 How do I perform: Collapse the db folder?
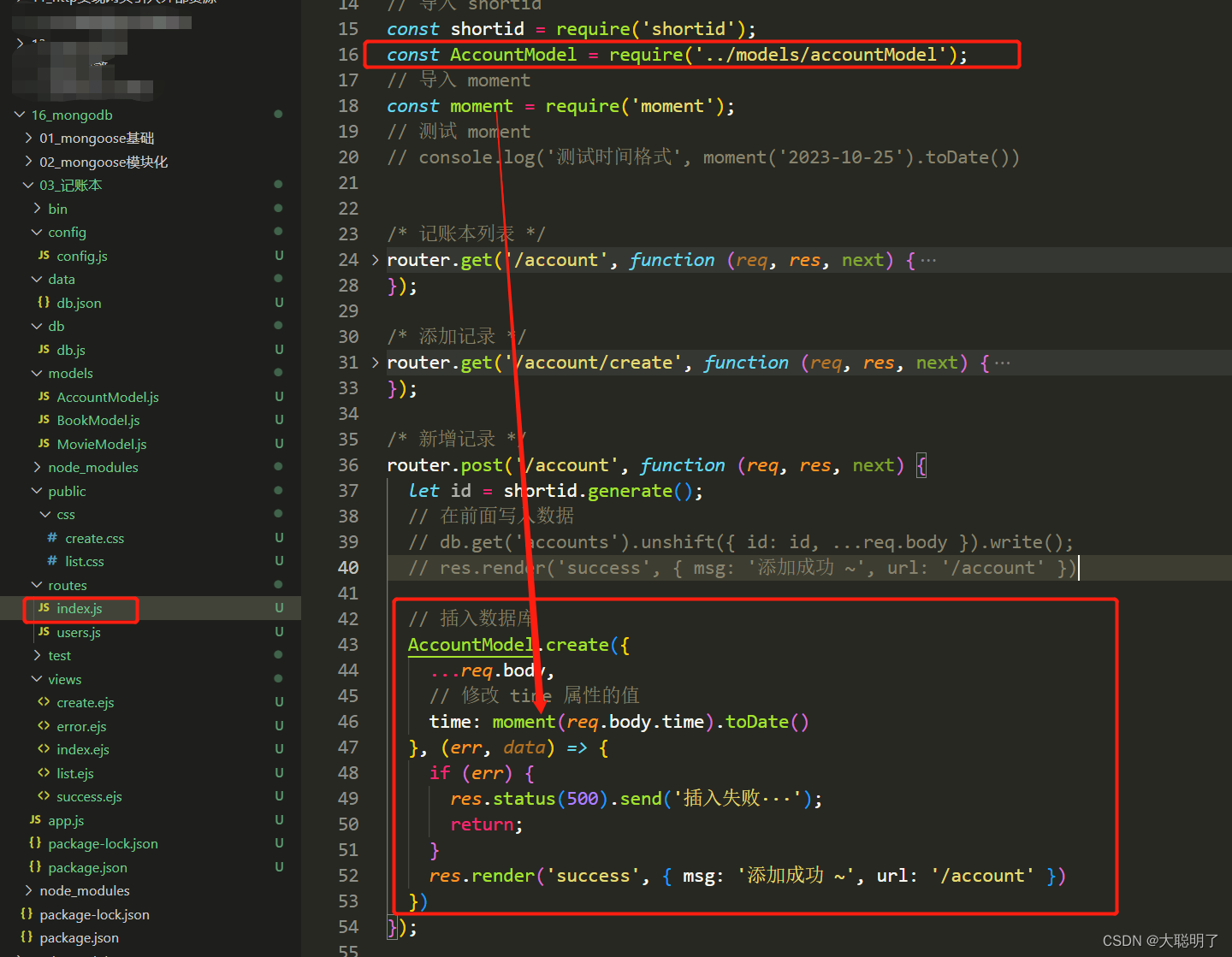coord(37,326)
